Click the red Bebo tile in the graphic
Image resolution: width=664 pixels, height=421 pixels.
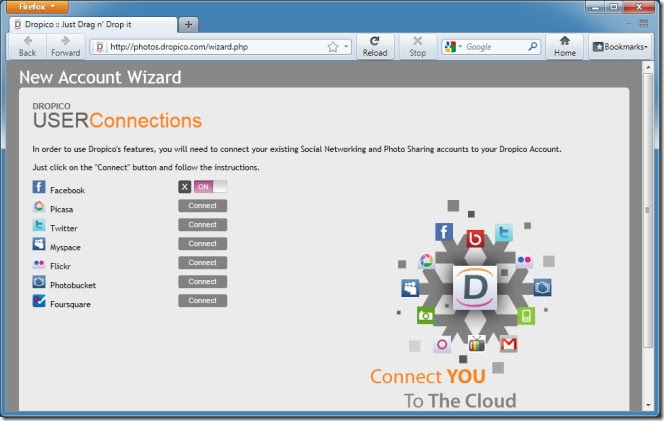coord(475,238)
